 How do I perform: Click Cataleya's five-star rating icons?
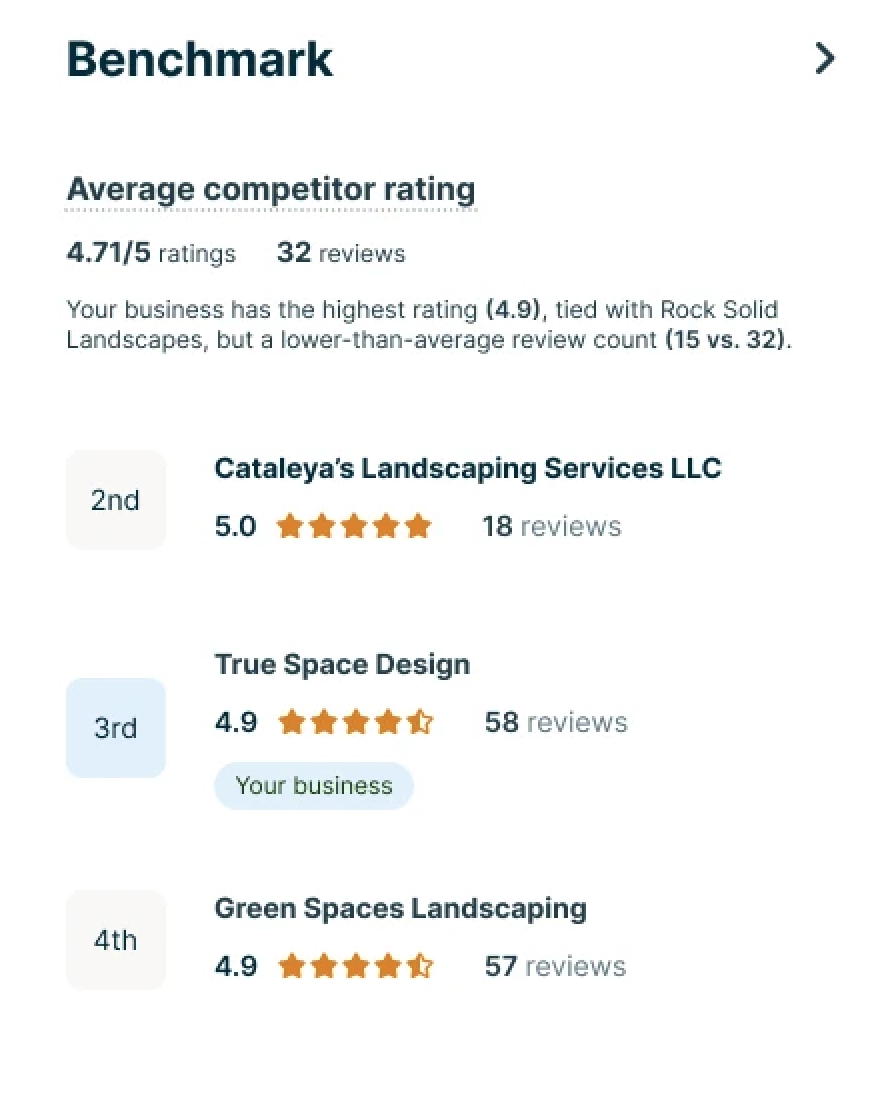(x=354, y=526)
